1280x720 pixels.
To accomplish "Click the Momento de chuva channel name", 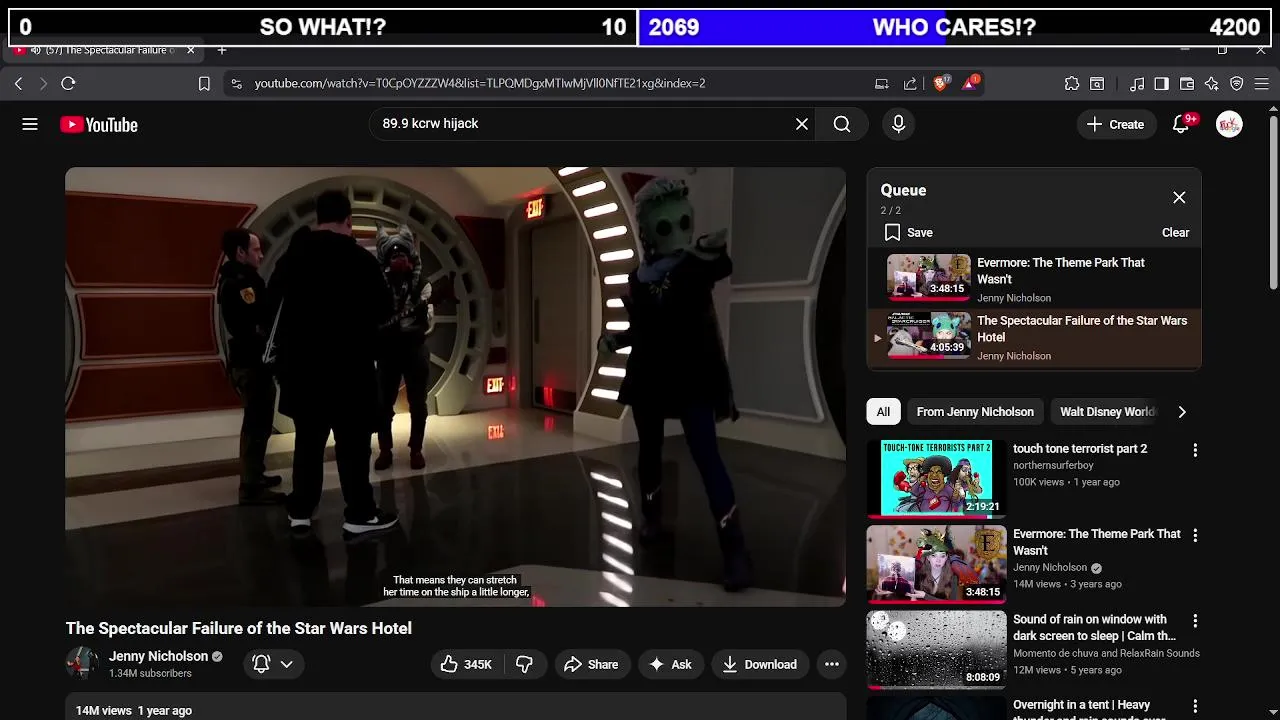I will pyautogui.click(x=1106, y=653).
